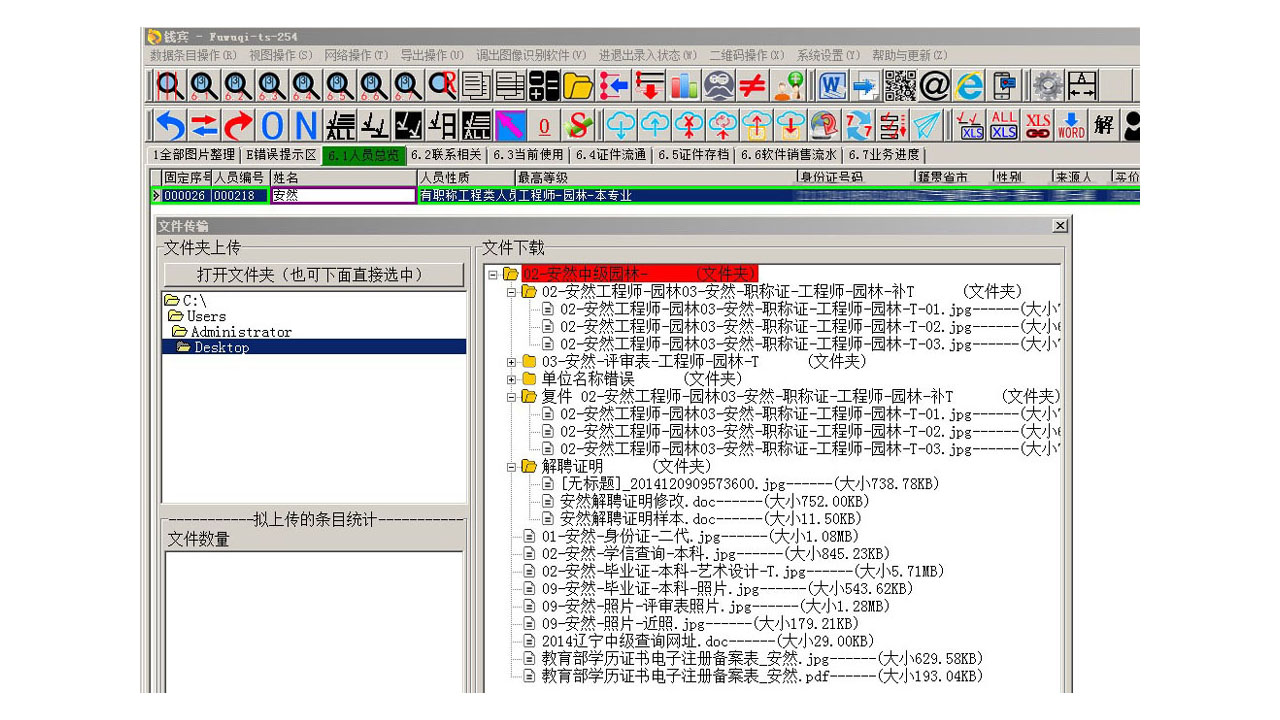Image resolution: width=1280 pixels, height=720 pixels.
Task: Click the magnifier icon labeled 6.3
Action: click(272, 86)
